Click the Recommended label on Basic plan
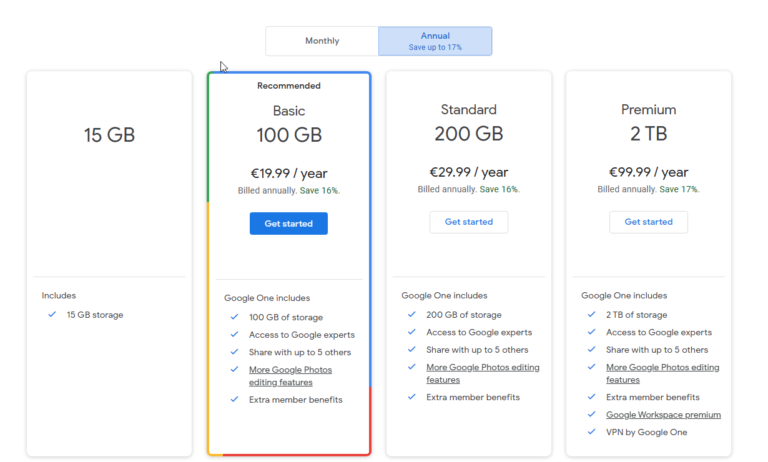Image resolution: width=768 pixels, height=462 pixels. point(288,86)
